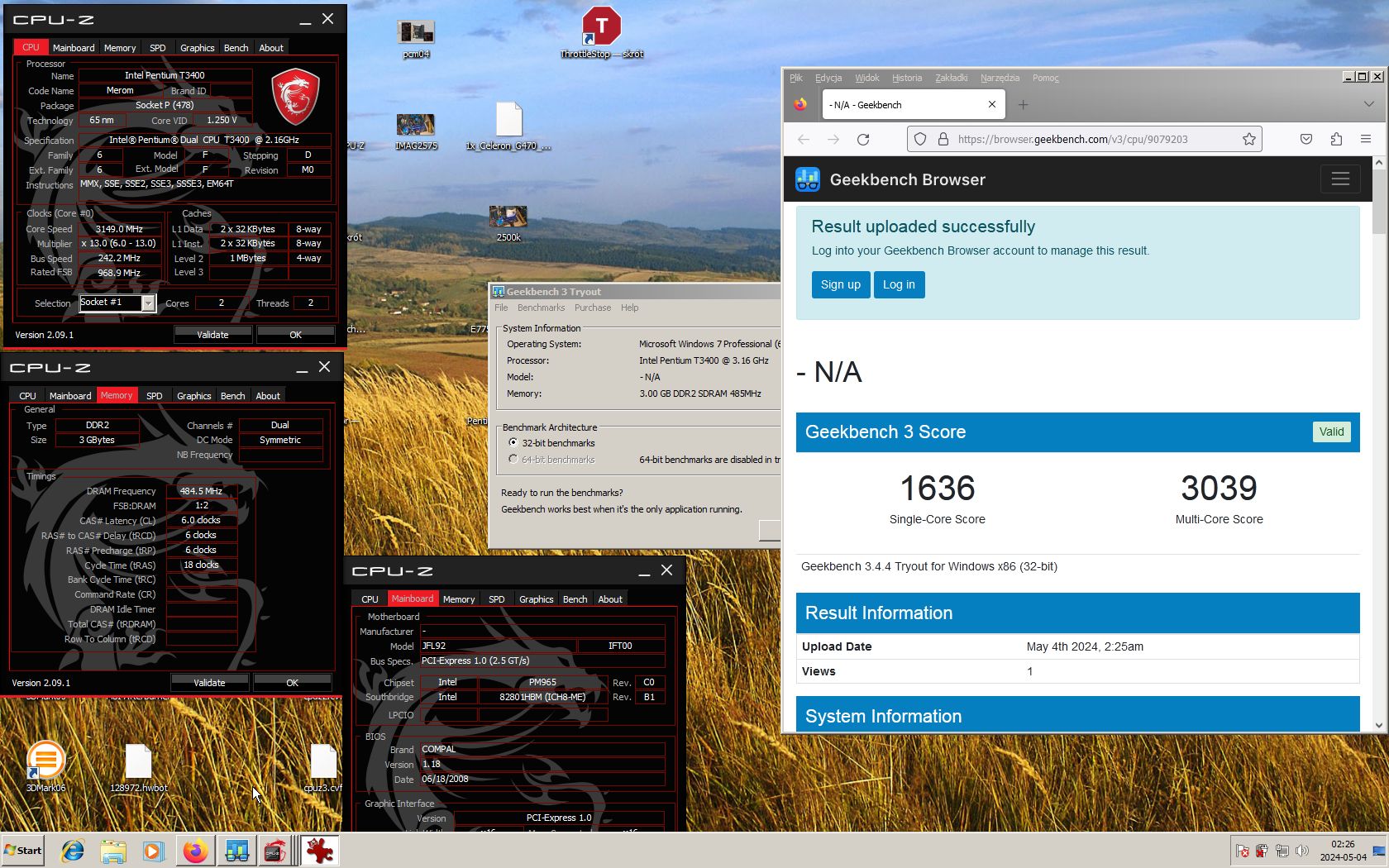
Task: Open the Zakładki menu in Firefox
Action: 952,78
